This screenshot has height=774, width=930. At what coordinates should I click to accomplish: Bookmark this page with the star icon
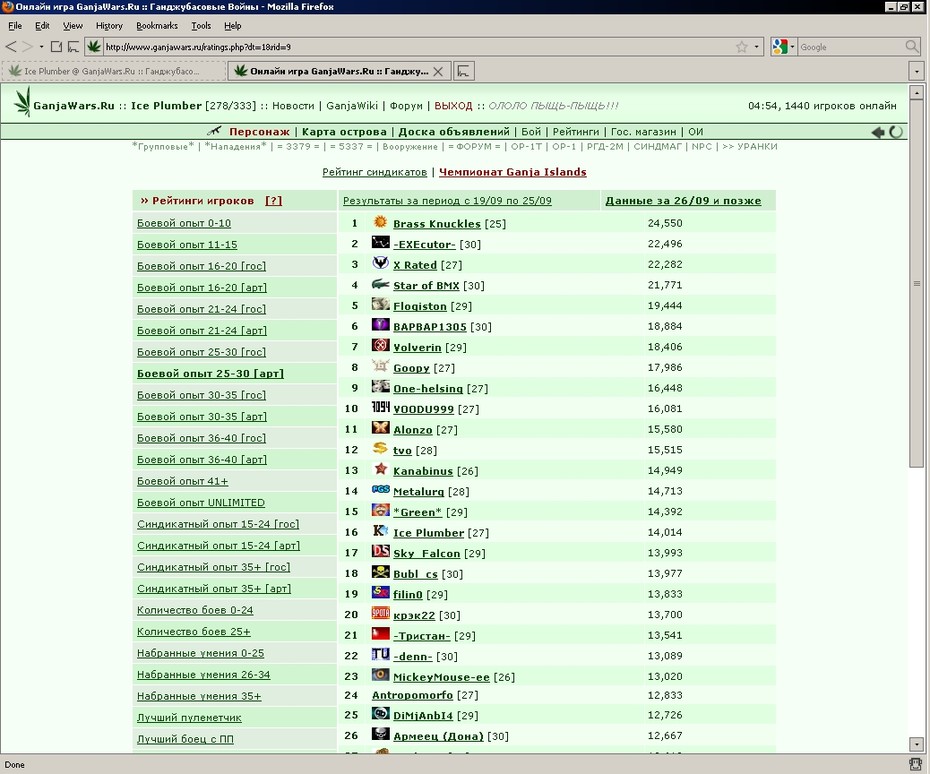pos(741,47)
